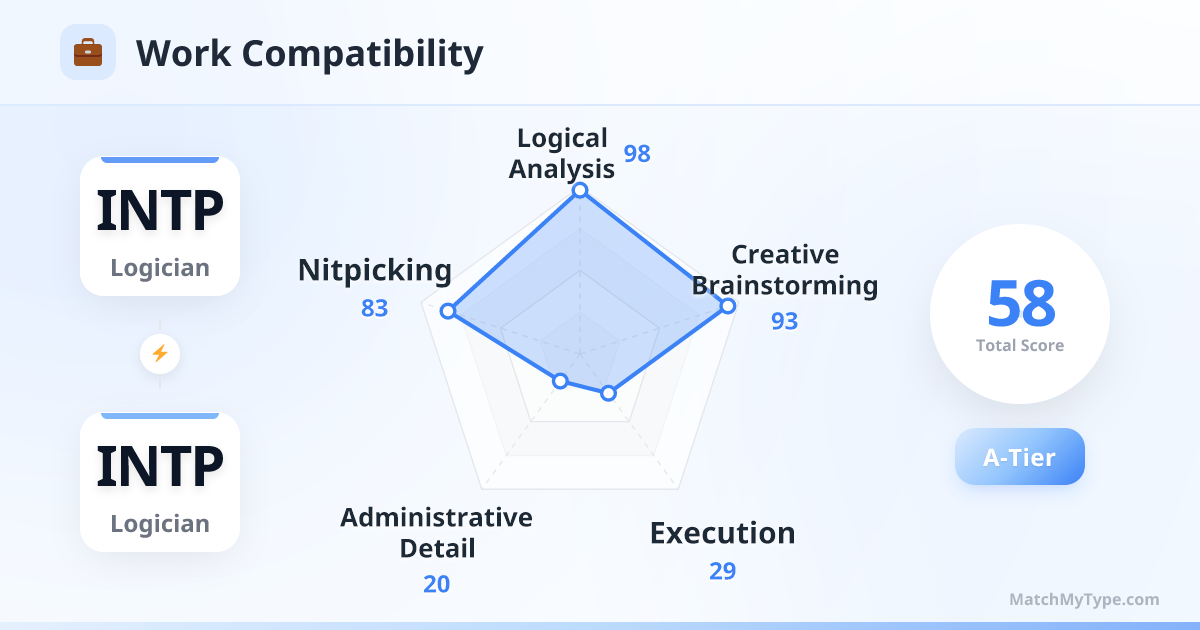This screenshot has height=630, width=1200.
Task: Click the Work Compatibility title
Action: coord(309,53)
